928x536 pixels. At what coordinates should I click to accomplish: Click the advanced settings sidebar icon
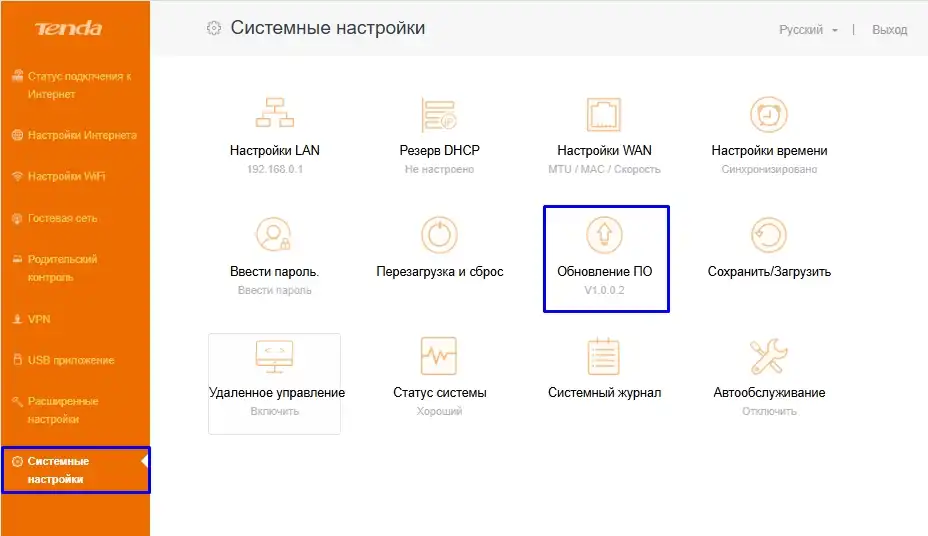coord(17,401)
